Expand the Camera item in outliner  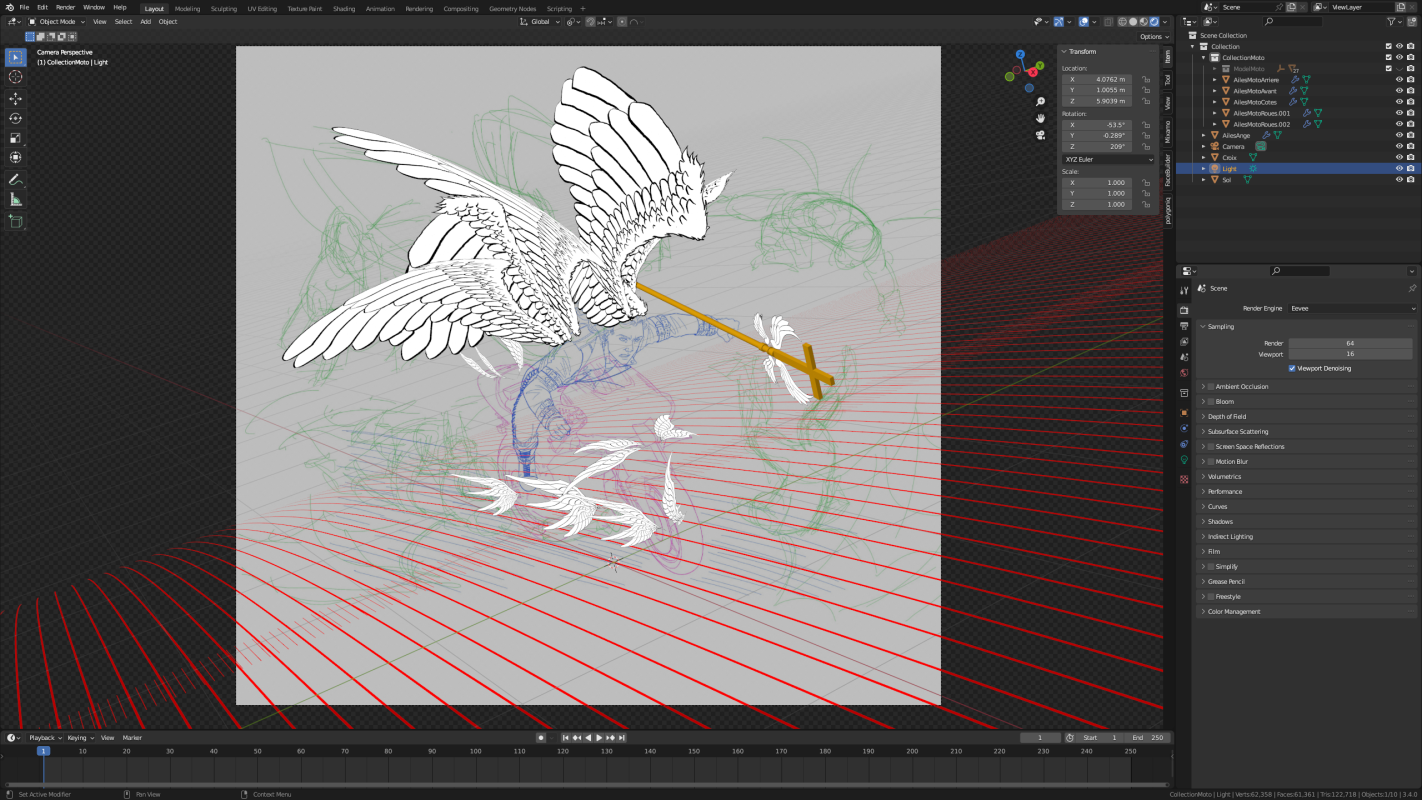coord(1204,146)
